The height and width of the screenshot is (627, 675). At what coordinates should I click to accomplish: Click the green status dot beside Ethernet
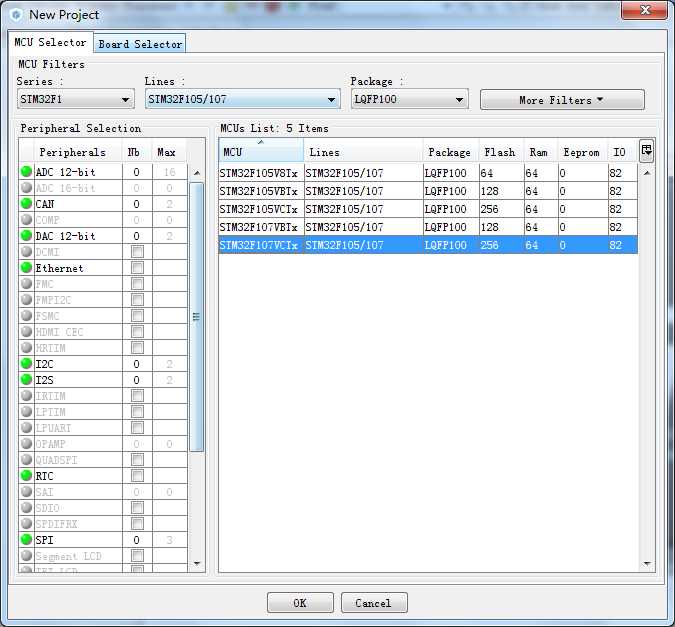coord(26,267)
